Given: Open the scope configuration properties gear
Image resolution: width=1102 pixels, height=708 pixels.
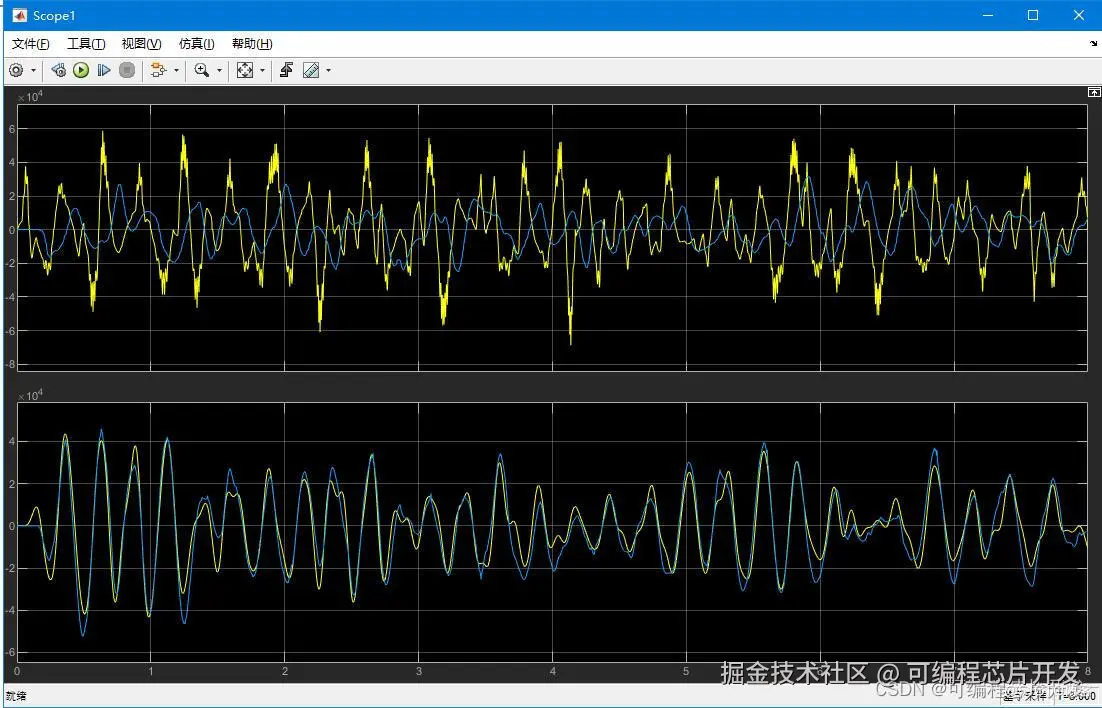Looking at the screenshot, I should (15, 70).
